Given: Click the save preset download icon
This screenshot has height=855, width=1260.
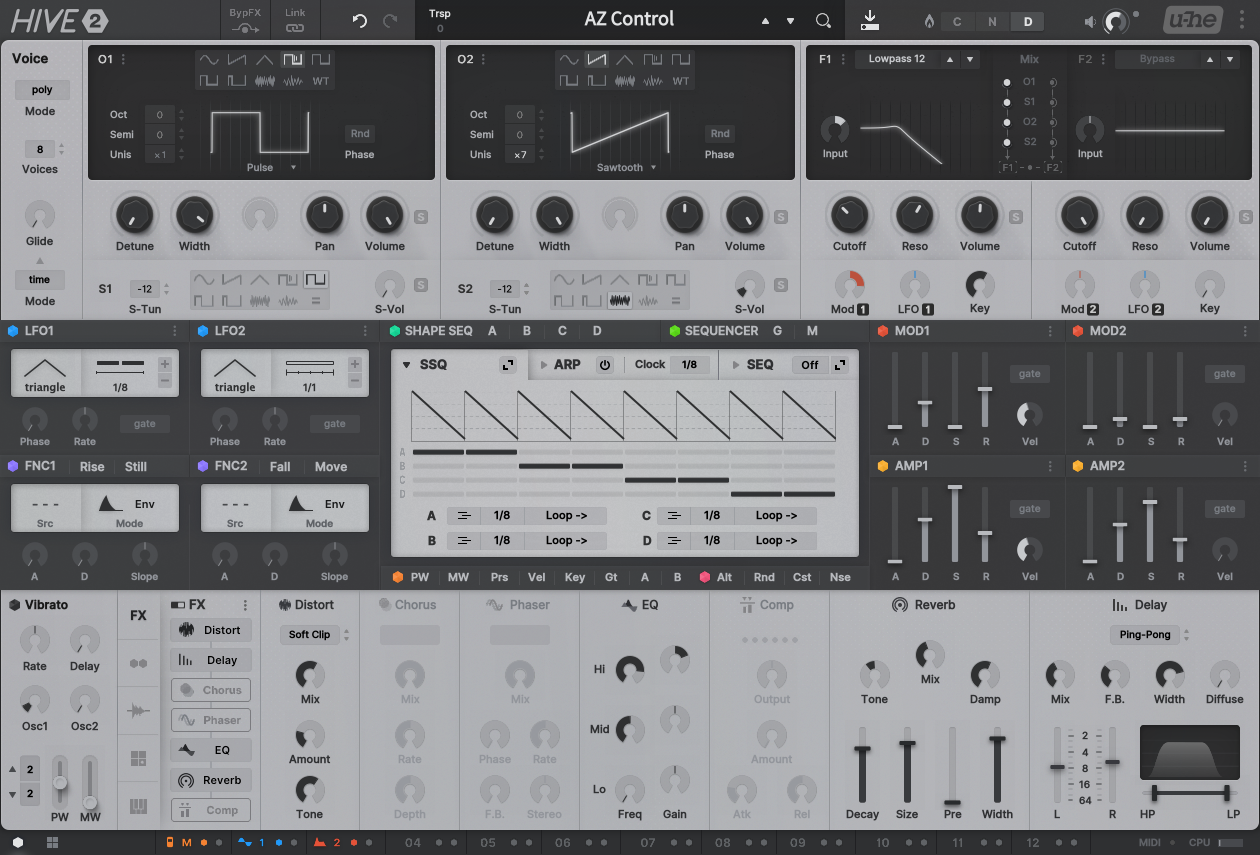Looking at the screenshot, I should (x=870, y=20).
